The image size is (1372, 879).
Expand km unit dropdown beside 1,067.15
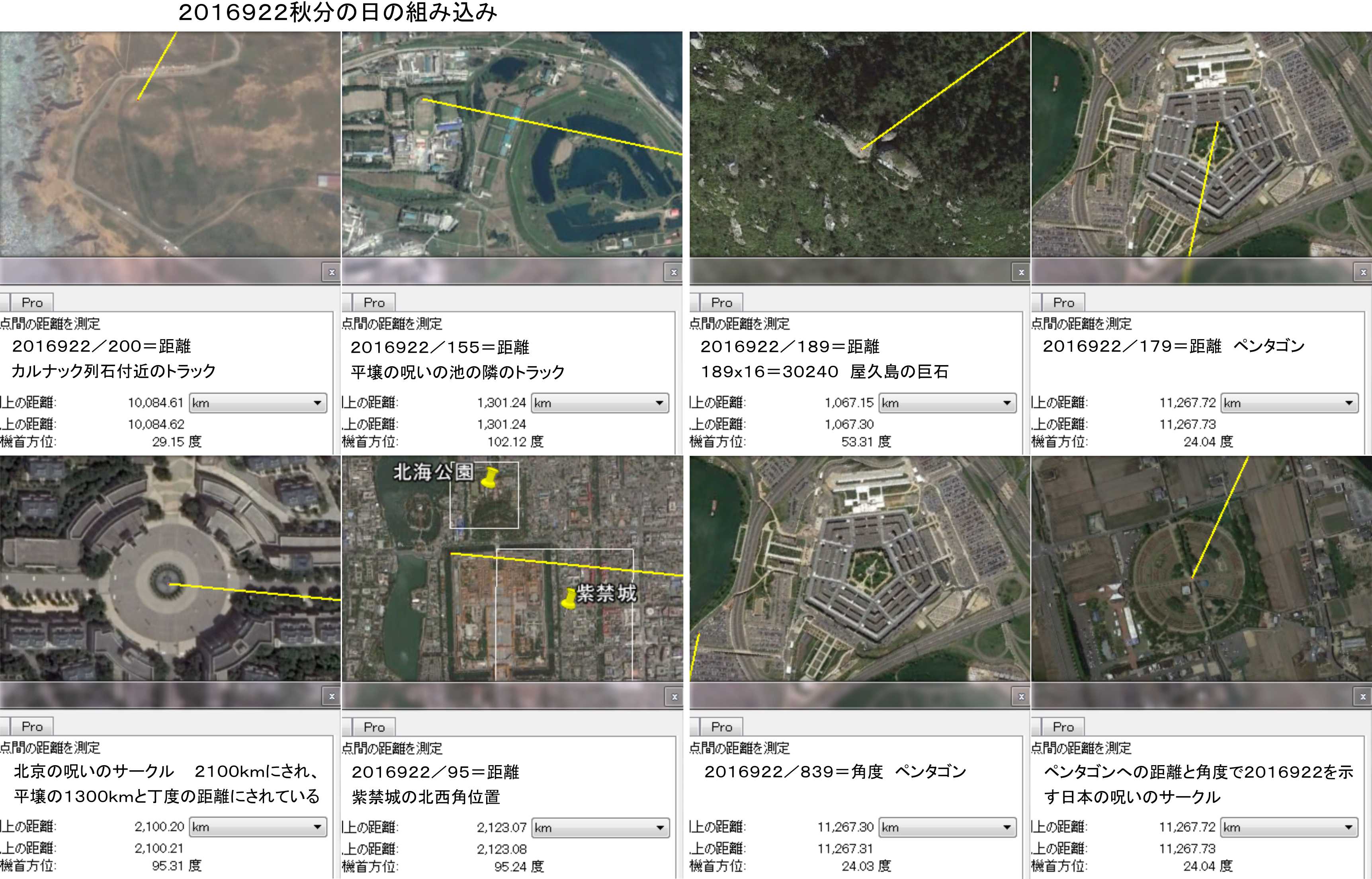[x=948, y=403]
